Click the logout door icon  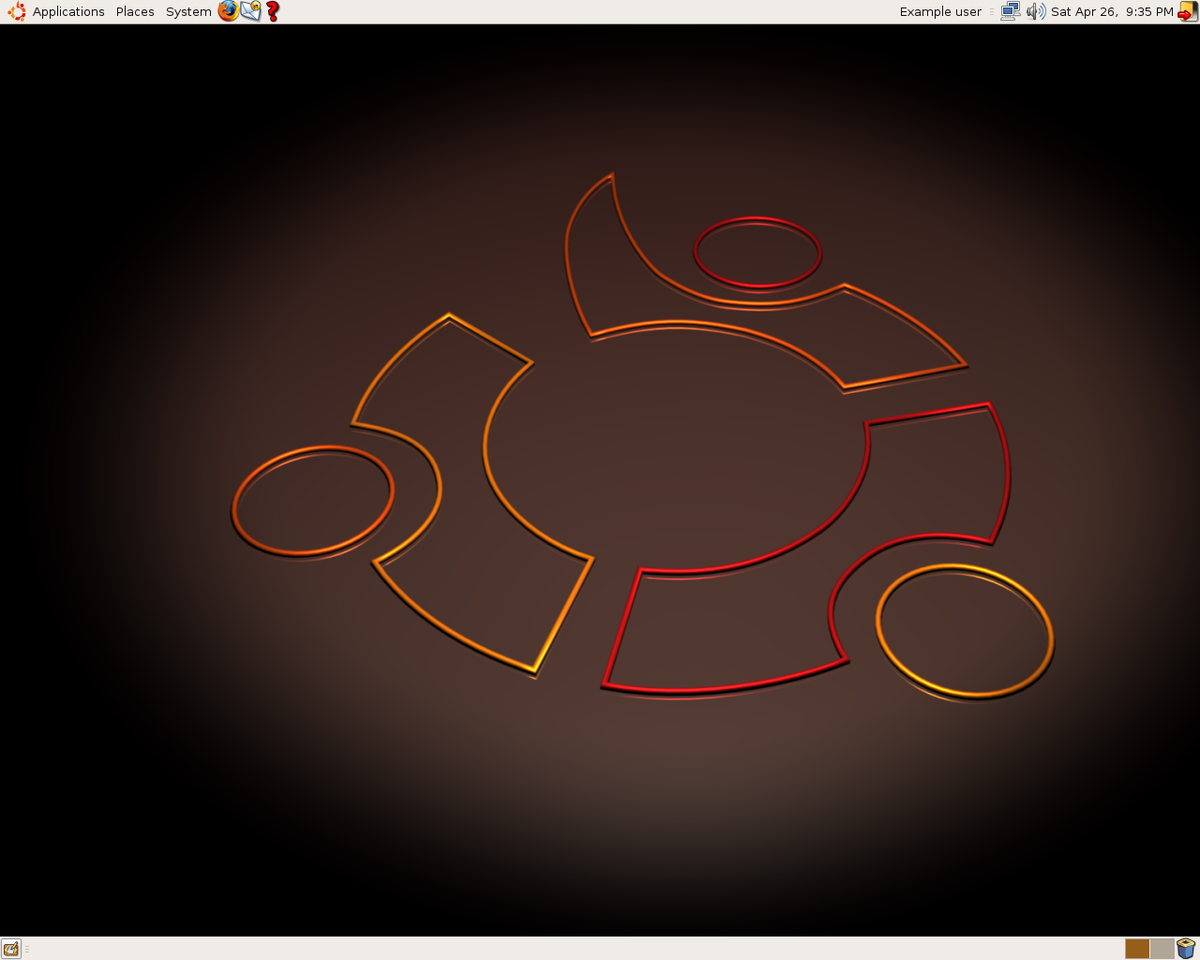pyautogui.click(x=1188, y=12)
